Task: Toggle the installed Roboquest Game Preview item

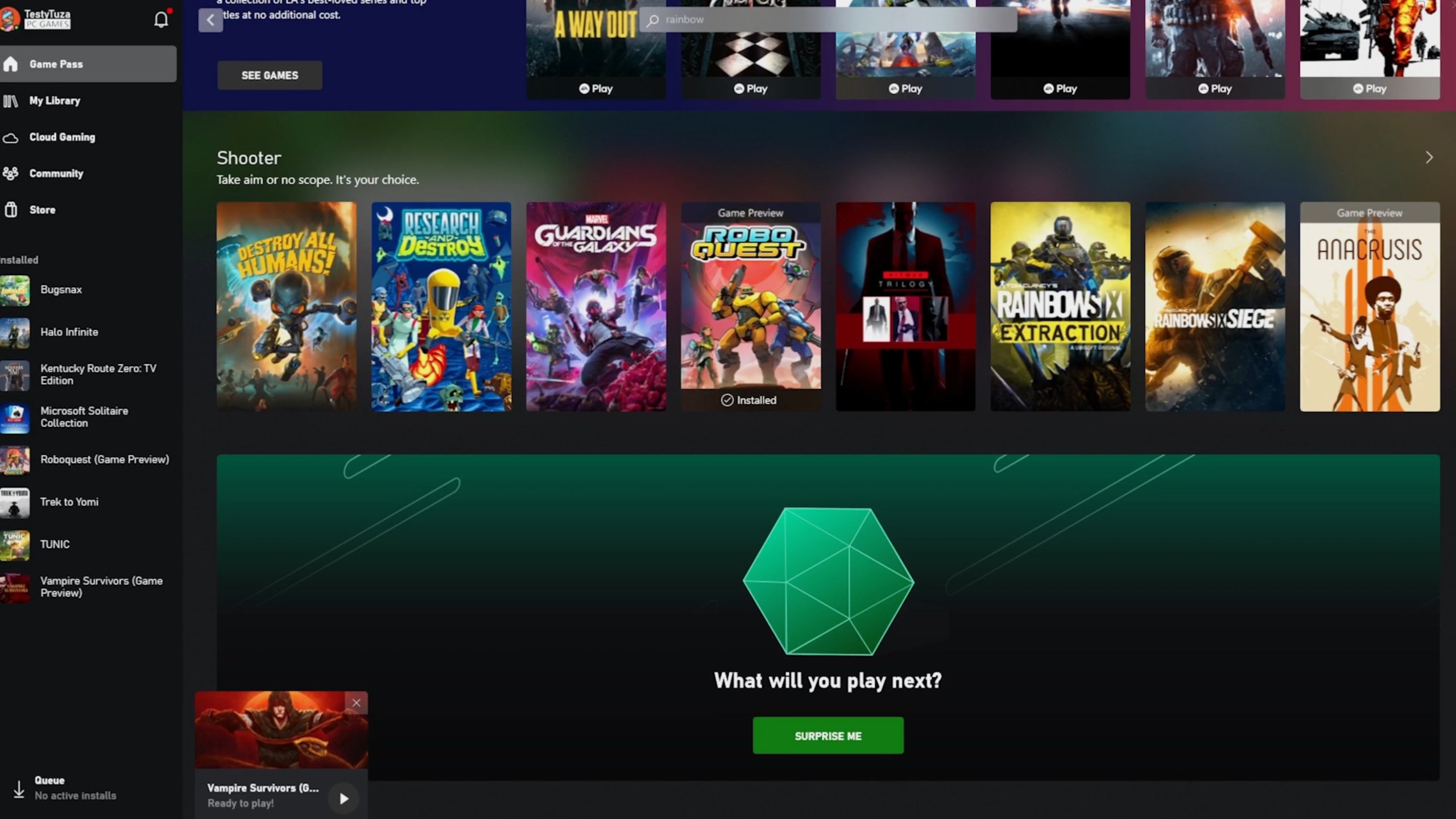Action: click(x=89, y=459)
